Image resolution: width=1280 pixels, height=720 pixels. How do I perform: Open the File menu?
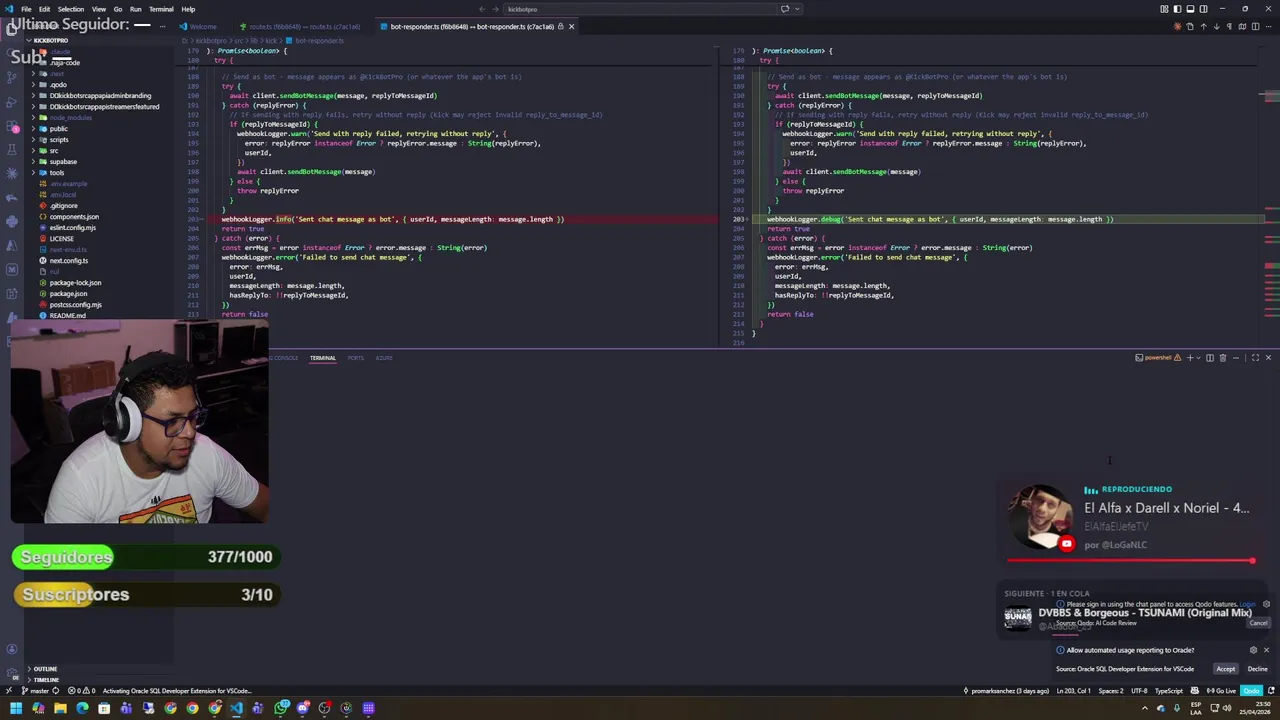(x=26, y=9)
